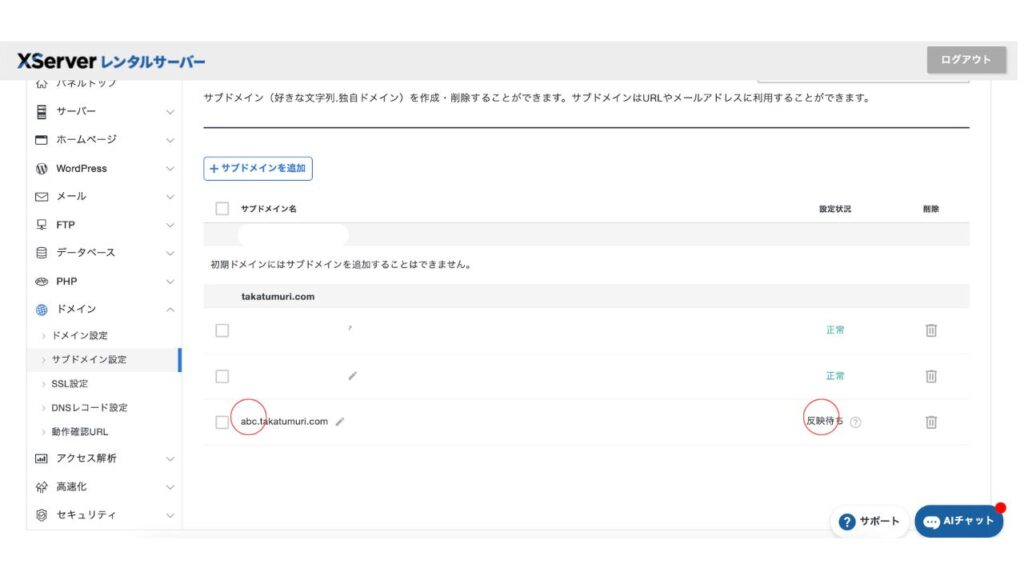Screen dimensions: 1024x576
Task: Open the サポート help button
Action: tap(869, 521)
